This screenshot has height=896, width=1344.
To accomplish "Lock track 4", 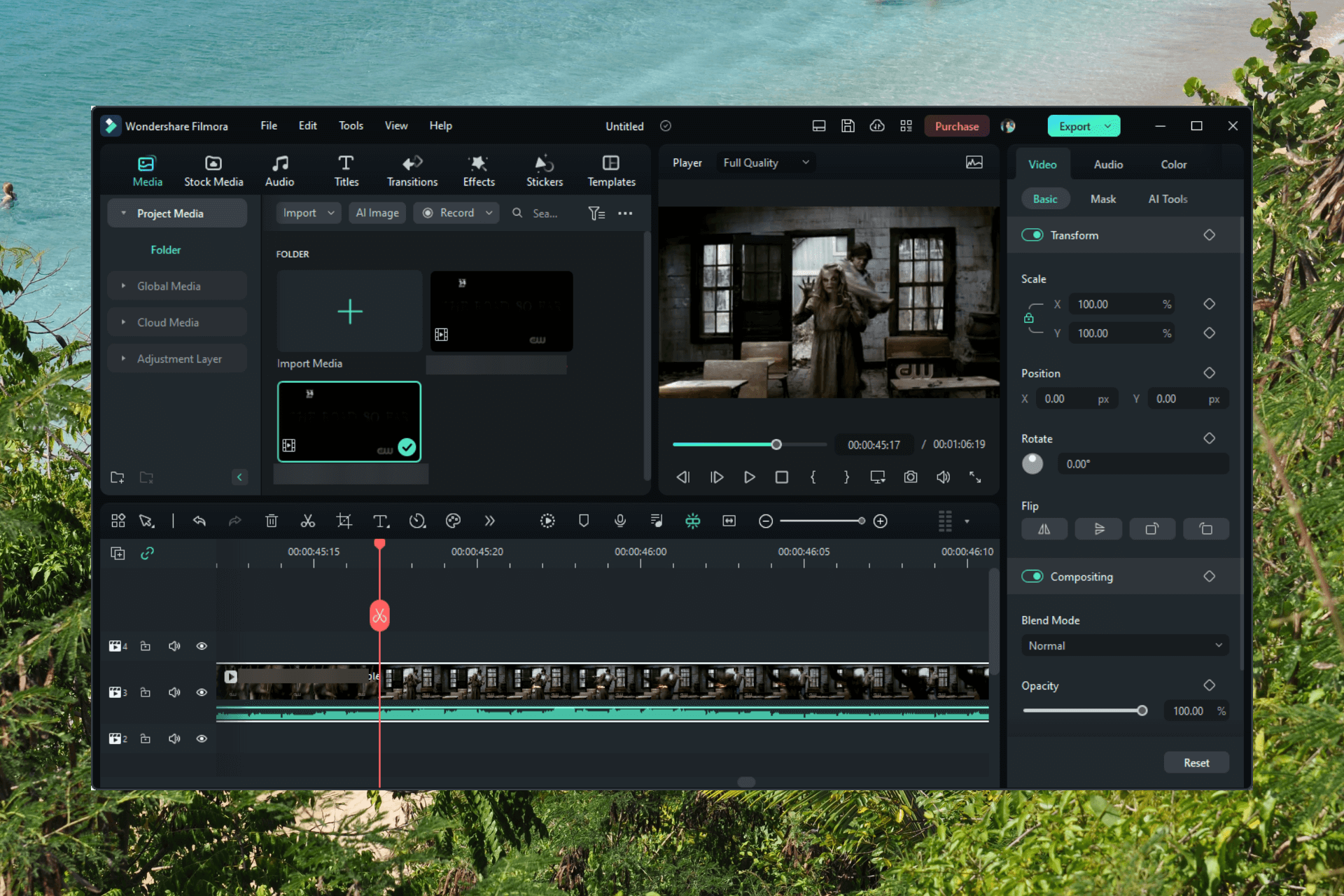I will tap(146, 646).
